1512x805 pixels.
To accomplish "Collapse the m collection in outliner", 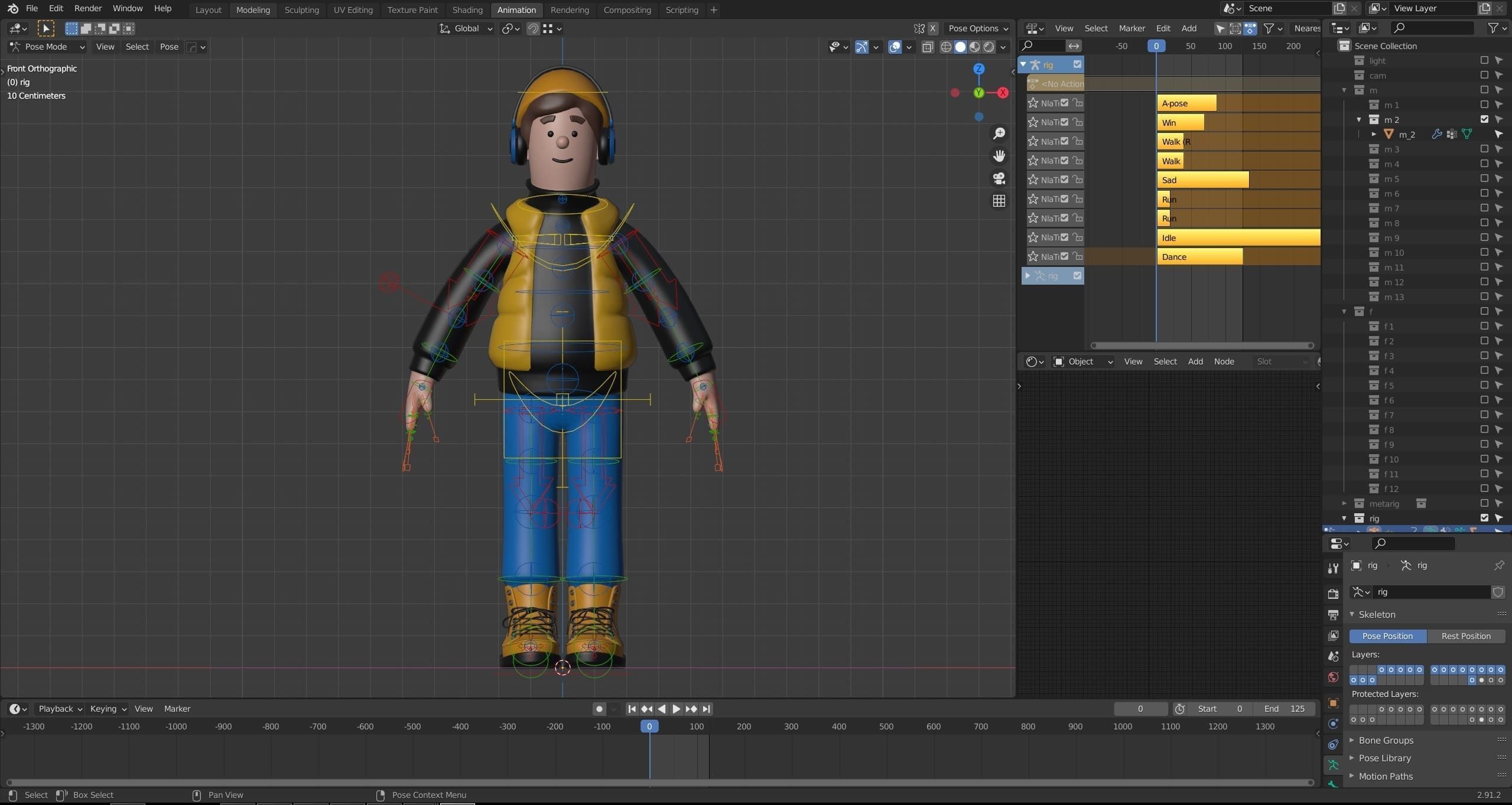I will (x=1344, y=90).
